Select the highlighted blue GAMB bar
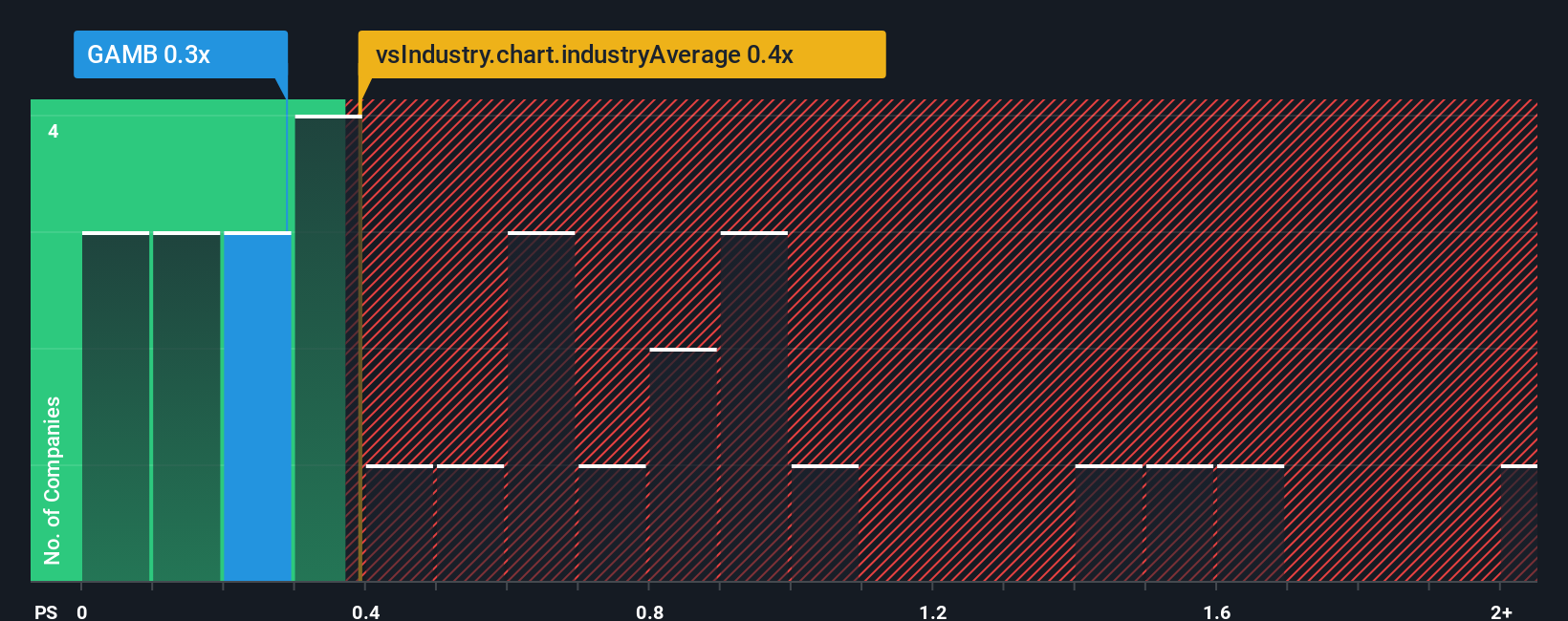 point(257,406)
